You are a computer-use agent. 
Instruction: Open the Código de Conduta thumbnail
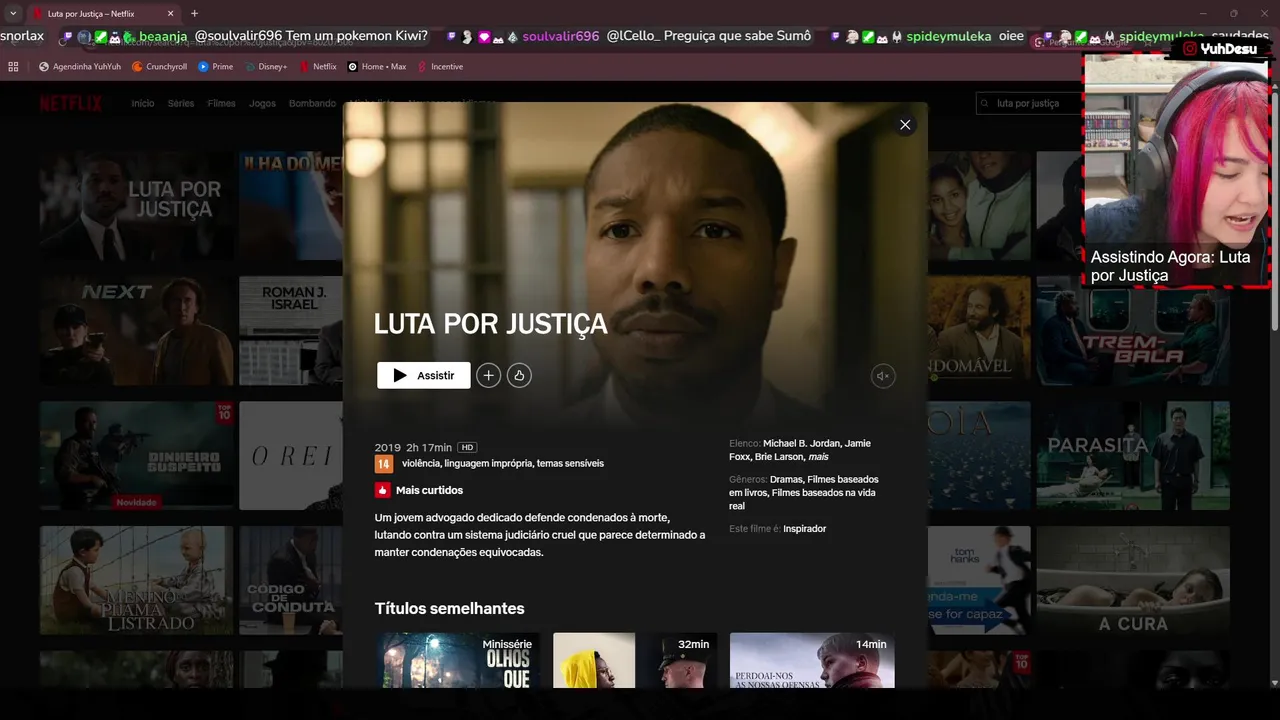click(x=291, y=580)
